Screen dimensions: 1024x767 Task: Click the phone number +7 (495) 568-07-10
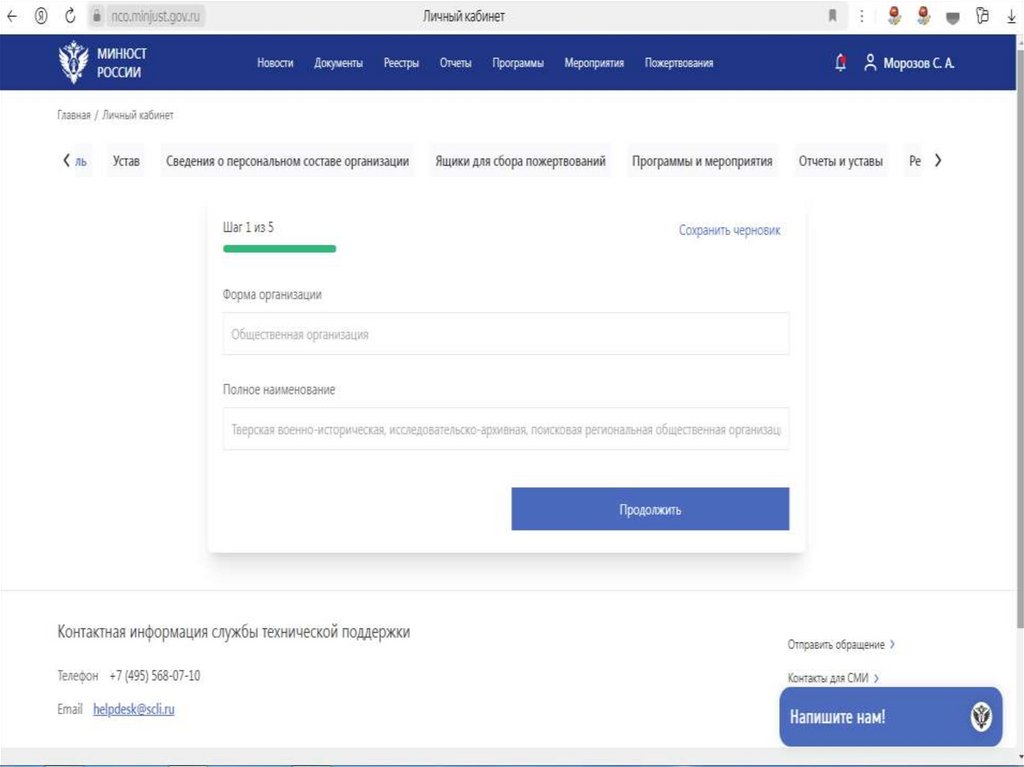(x=155, y=676)
